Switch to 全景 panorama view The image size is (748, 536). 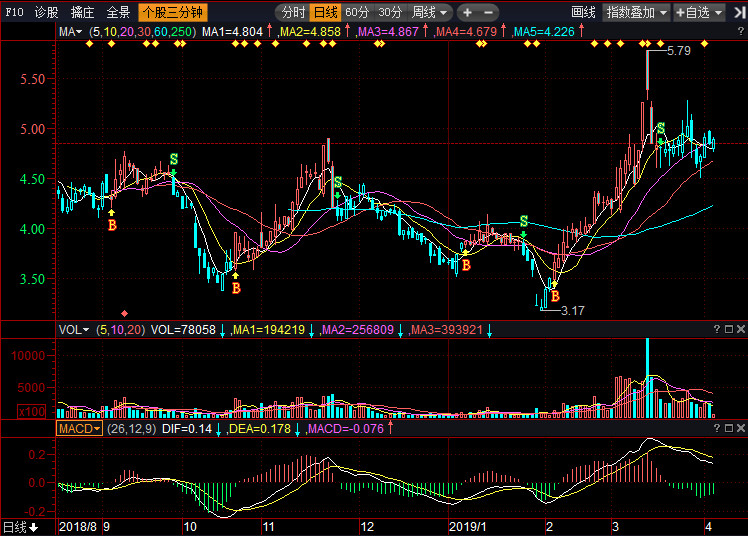click(x=118, y=12)
